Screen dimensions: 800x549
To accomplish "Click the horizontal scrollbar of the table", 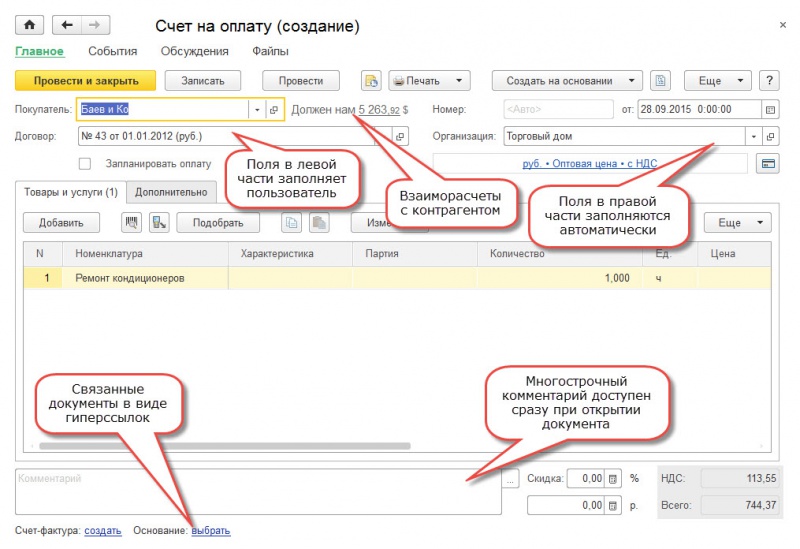I will coord(224,446).
